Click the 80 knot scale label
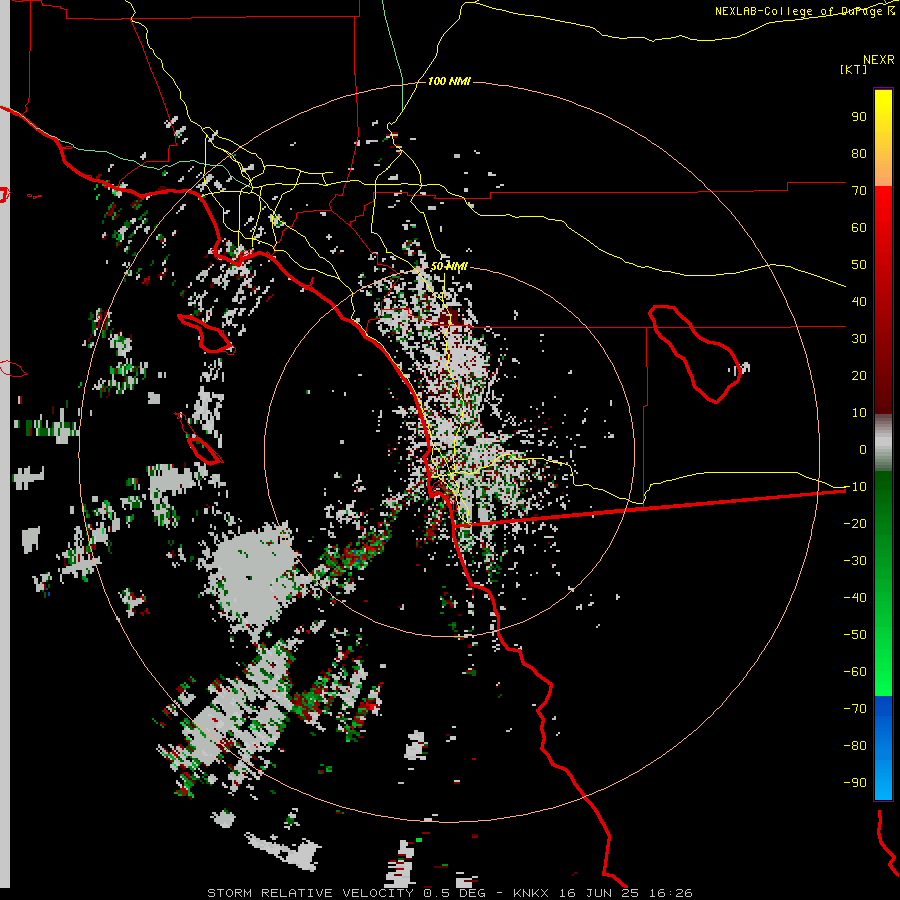Viewport: 900px width, 900px height. [859, 153]
